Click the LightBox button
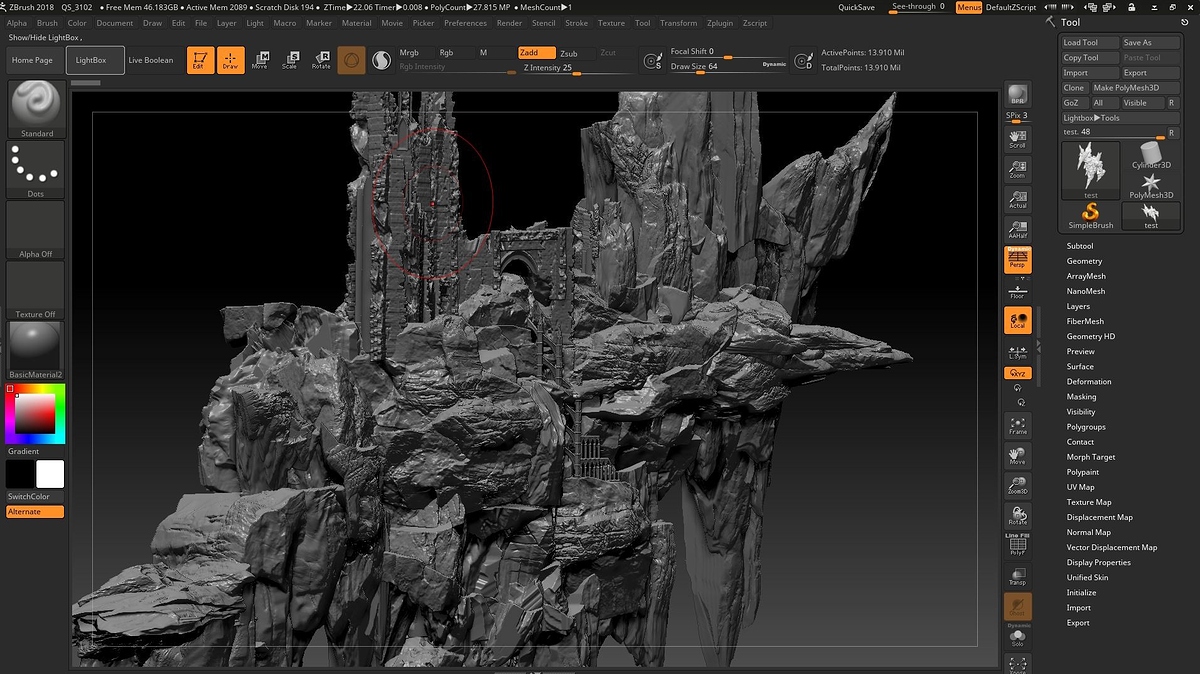The height and width of the screenshot is (674, 1200). 97,60
